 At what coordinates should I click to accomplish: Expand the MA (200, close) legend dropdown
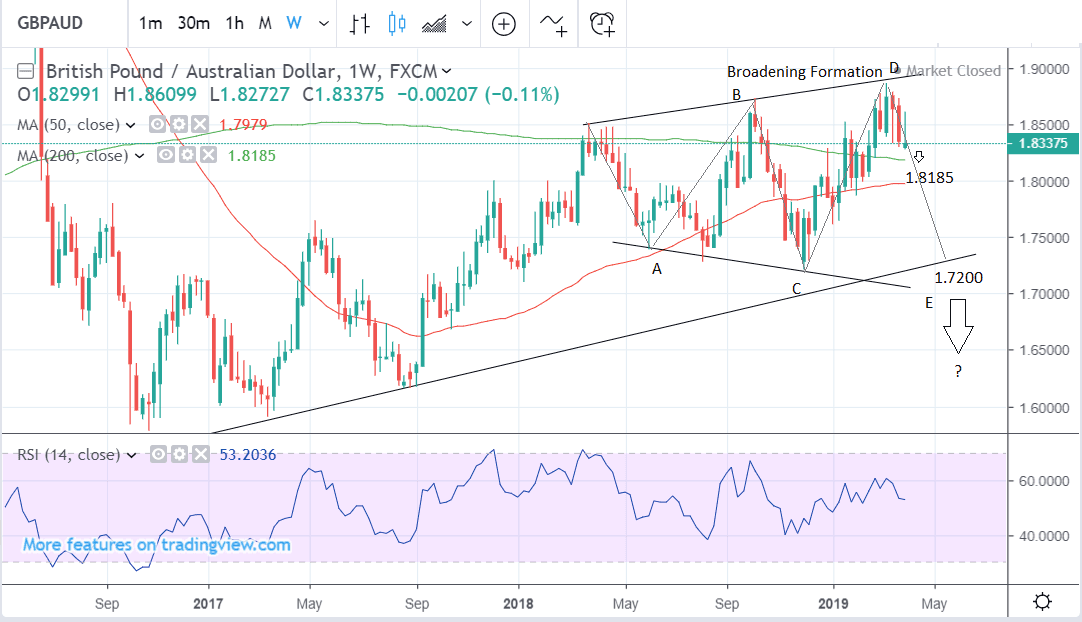pyautogui.click(x=137, y=155)
